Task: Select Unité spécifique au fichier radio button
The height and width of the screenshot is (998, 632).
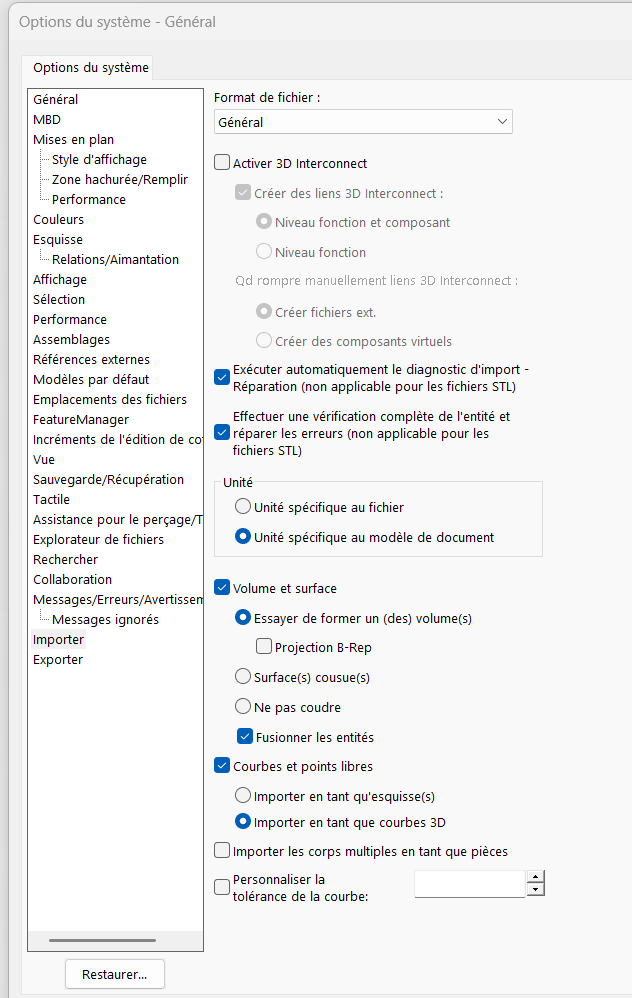Action: tap(242, 507)
